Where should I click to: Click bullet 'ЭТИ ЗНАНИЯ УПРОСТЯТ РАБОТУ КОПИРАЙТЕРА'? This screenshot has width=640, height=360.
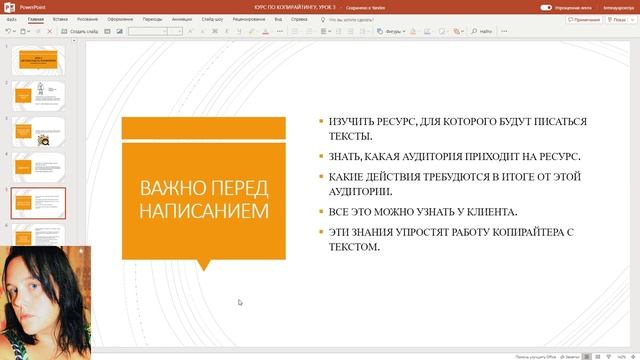[x=451, y=239]
